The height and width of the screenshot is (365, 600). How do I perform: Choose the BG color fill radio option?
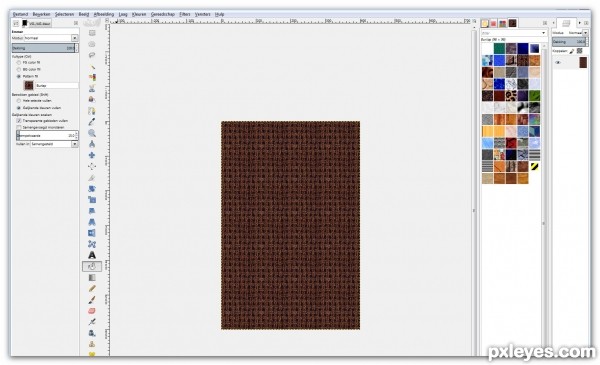[x=18, y=69]
